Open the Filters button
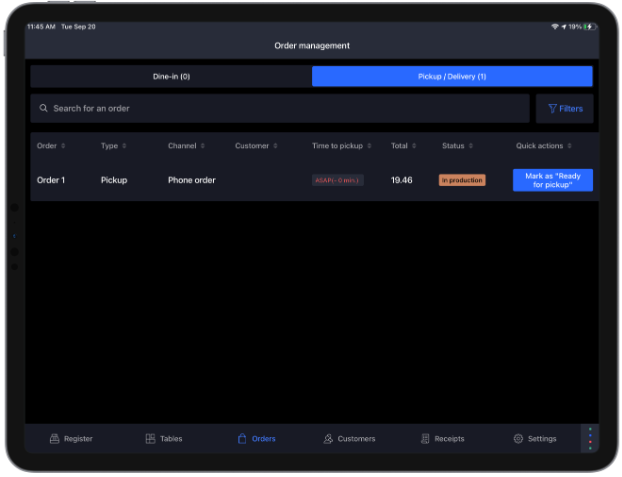Screen dimensions: 622x477 click(x=565, y=108)
